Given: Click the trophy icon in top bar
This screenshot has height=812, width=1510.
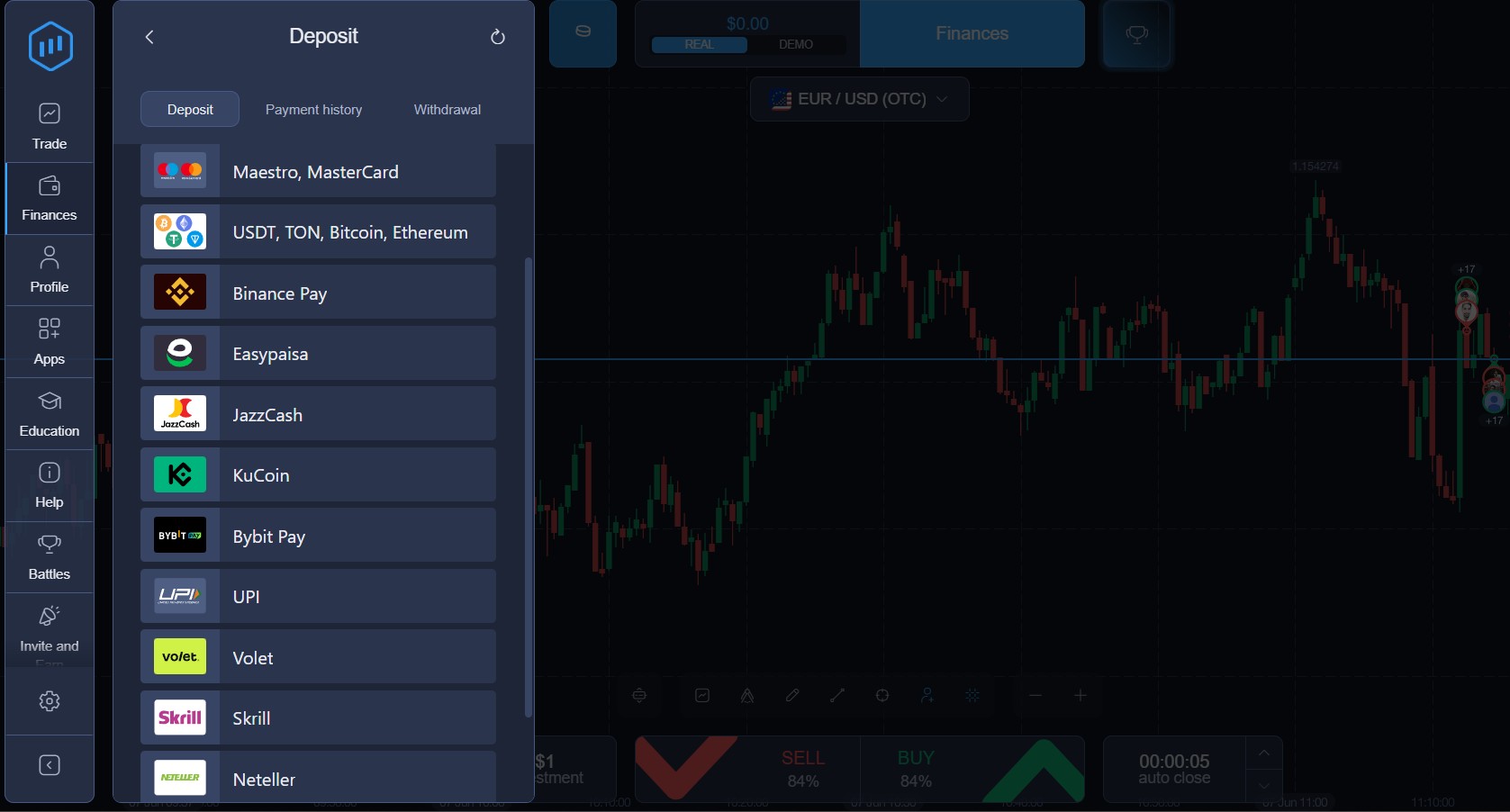Looking at the screenshot, I should coord(1137,33).
